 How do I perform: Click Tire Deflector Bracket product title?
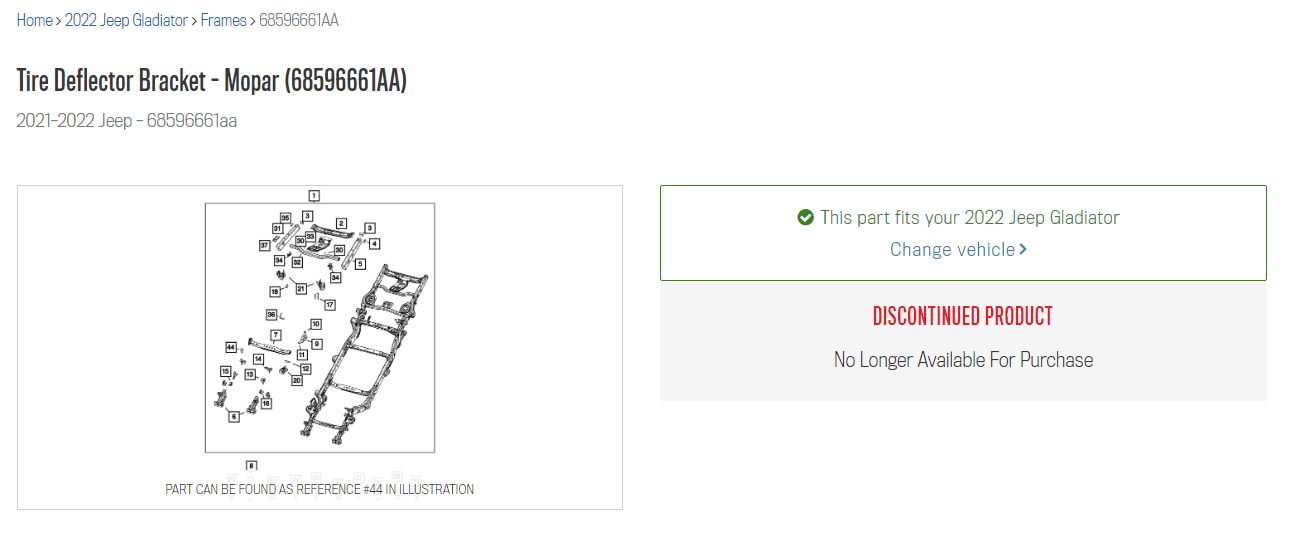[x=212, y=81]
